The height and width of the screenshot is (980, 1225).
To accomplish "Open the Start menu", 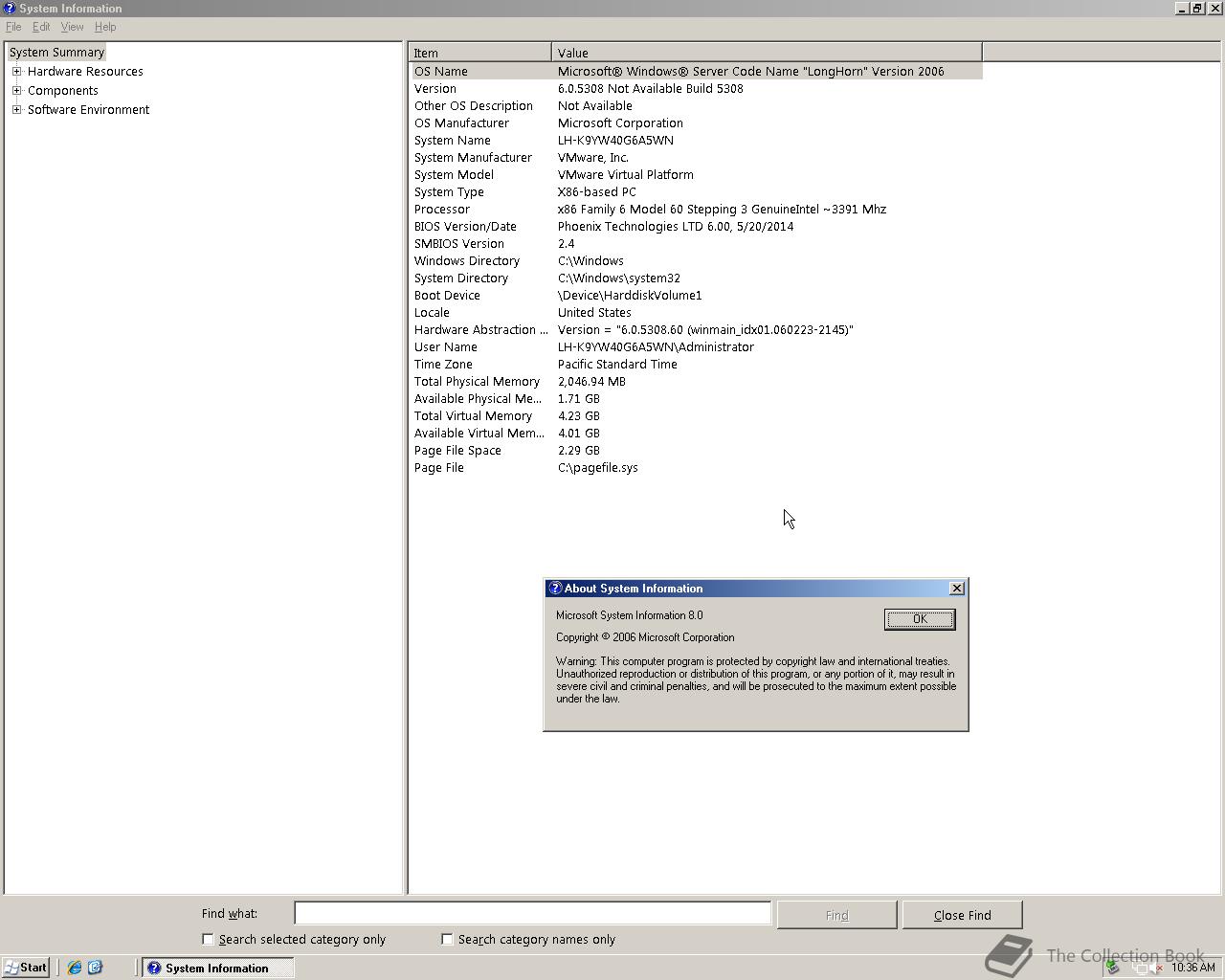I will point(26,968).
